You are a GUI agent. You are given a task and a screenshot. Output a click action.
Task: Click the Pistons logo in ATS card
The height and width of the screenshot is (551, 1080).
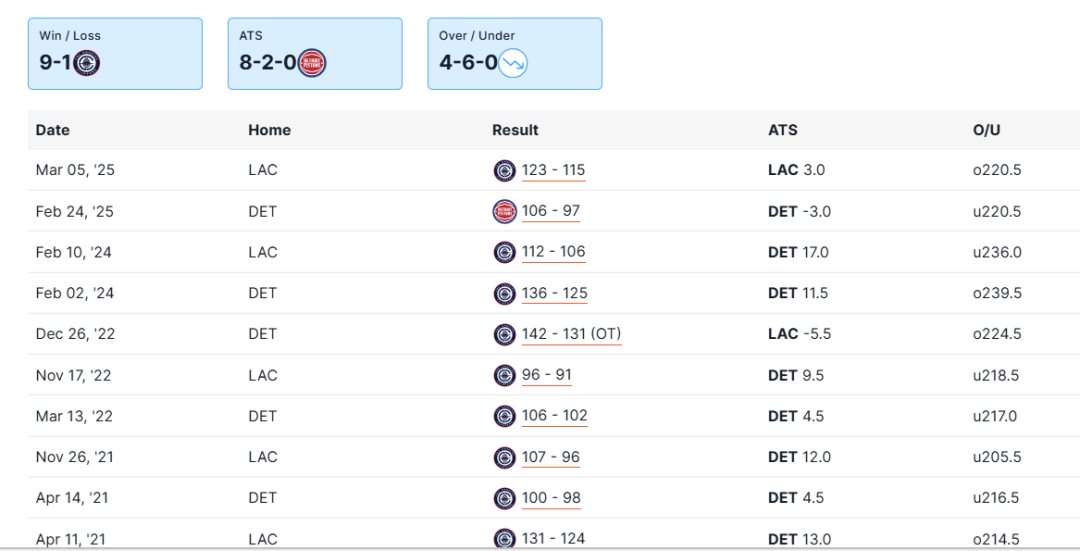[x=312, y=63]
